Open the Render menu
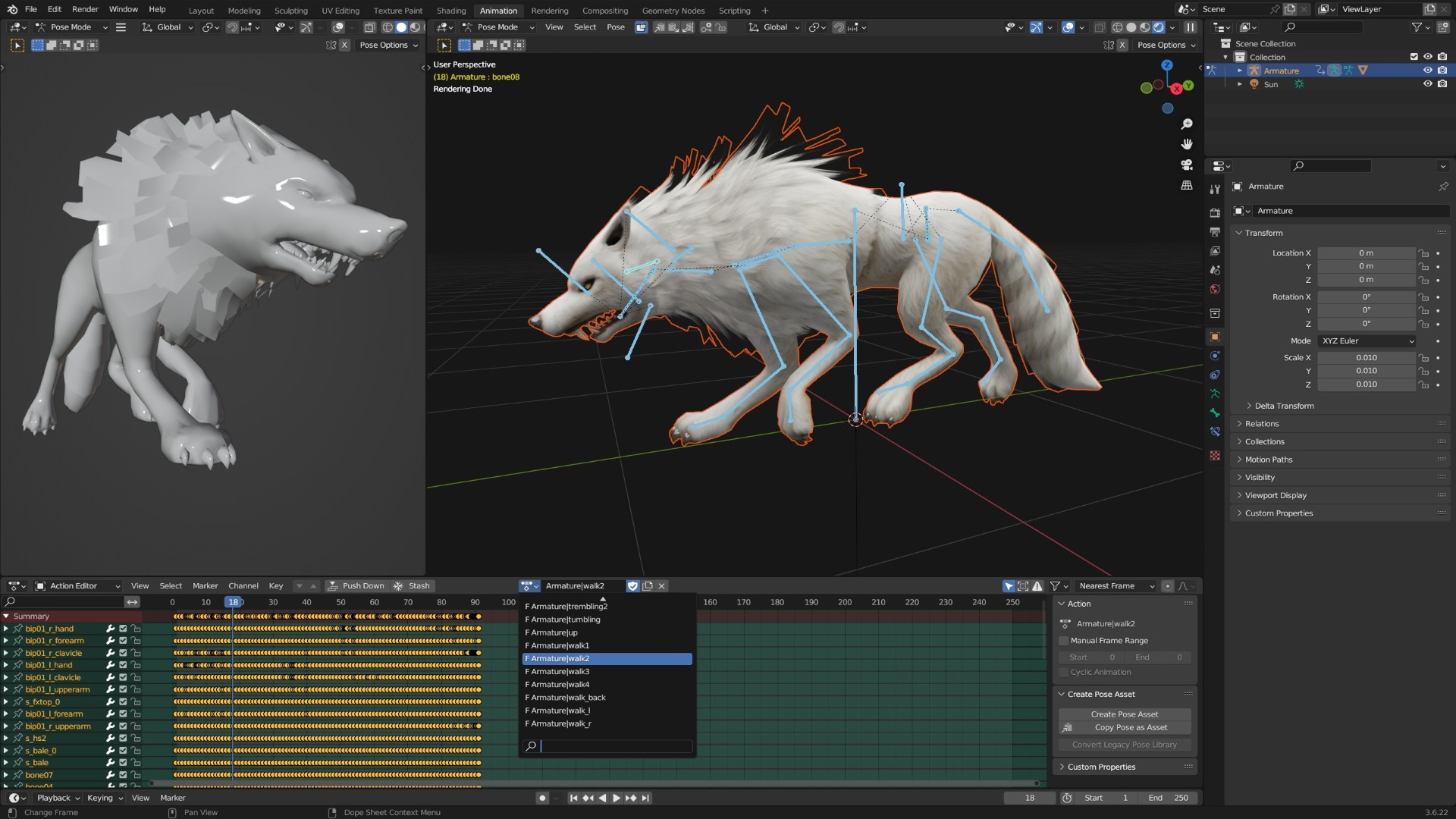This screenshot has height=819, width=1456. coord(85,9)
